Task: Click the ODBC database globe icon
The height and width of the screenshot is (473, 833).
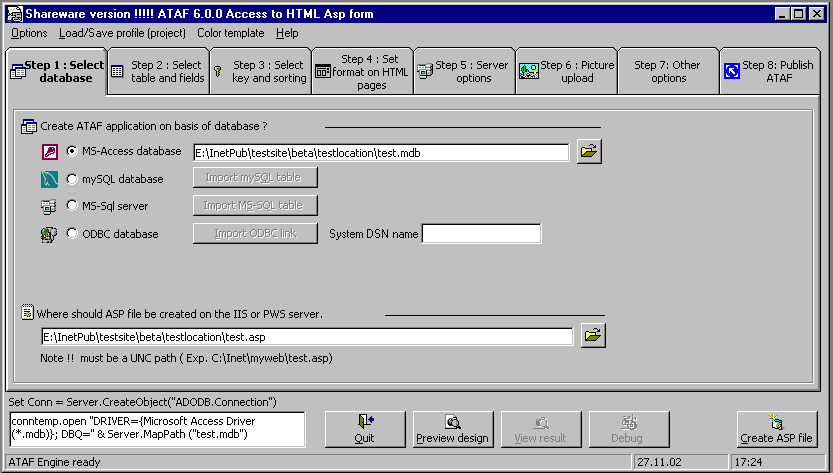Action: (x=49, y=234)
